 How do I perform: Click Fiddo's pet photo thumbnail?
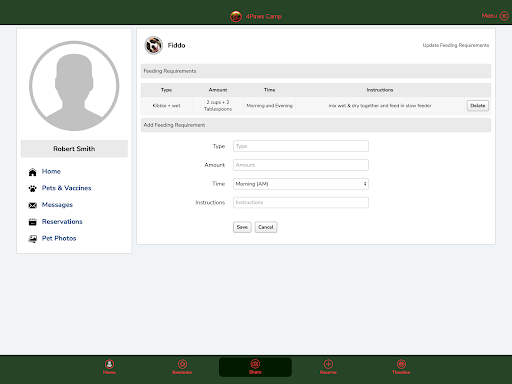pyautogui.click(x=153, y=45)
